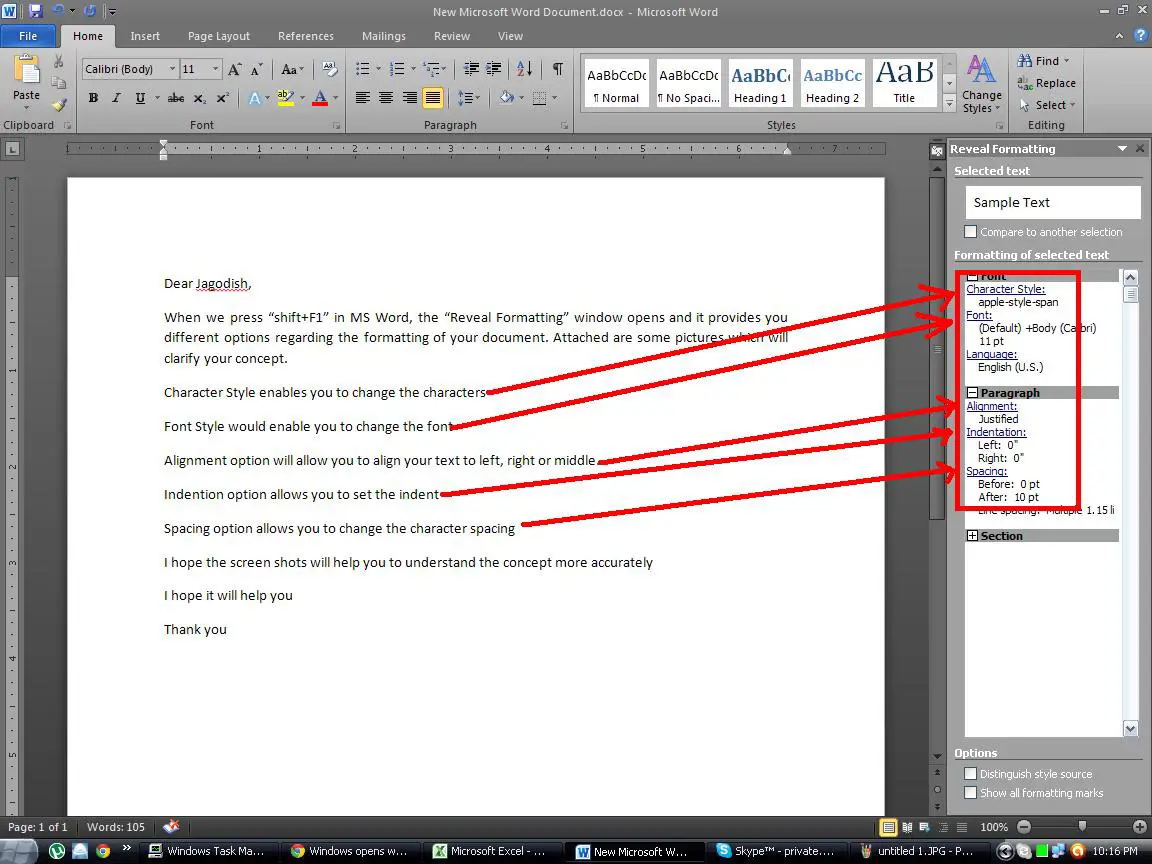The image size is (1152, 864).
Task: Open the Font size dropdown
Action: click(215, 69)
